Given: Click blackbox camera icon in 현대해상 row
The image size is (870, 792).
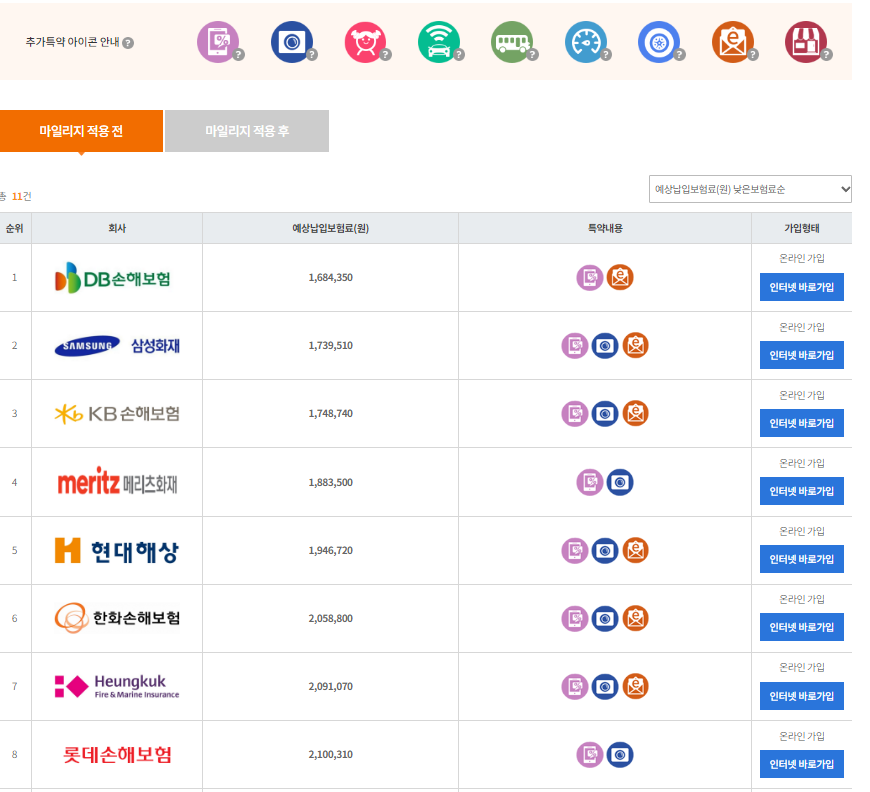Looking at the screenshot, I should [605, 551].
